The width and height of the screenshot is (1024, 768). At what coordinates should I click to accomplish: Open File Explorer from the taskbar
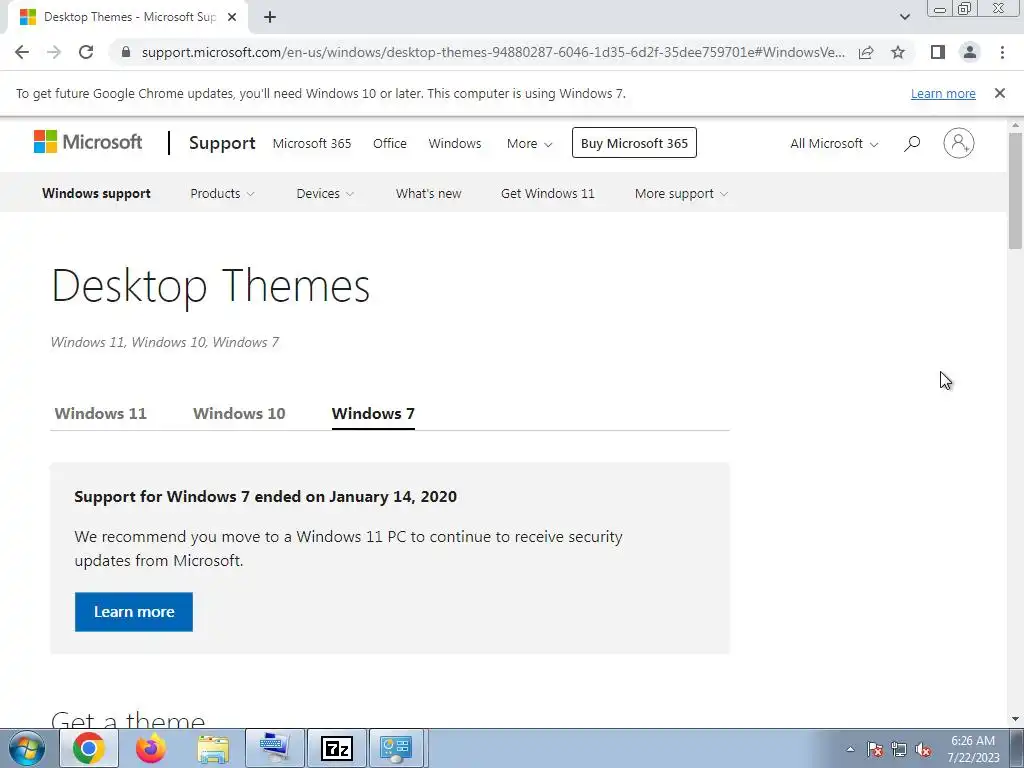(213, 748)
